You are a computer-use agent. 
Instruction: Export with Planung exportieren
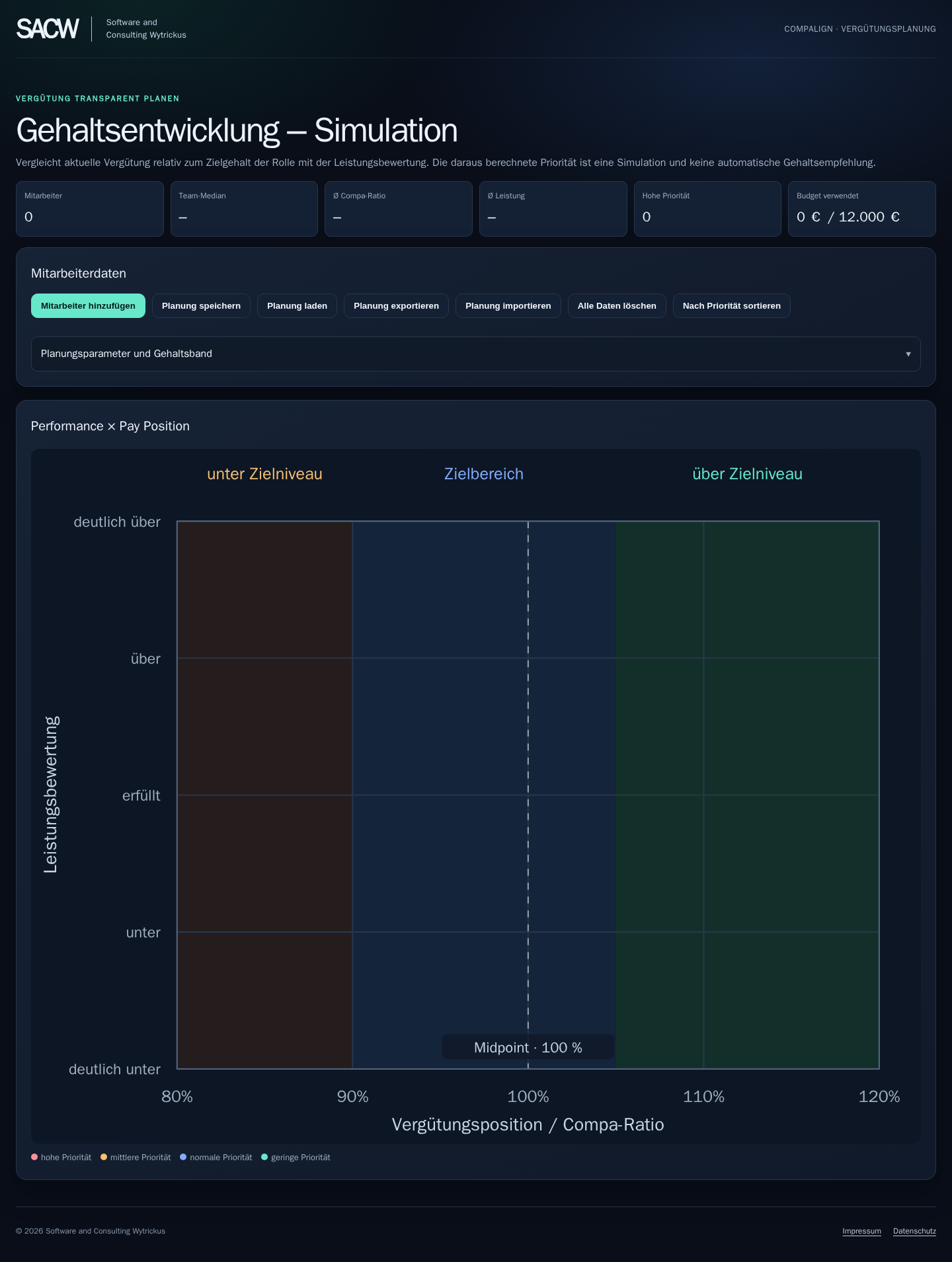(x=396, y=305)
